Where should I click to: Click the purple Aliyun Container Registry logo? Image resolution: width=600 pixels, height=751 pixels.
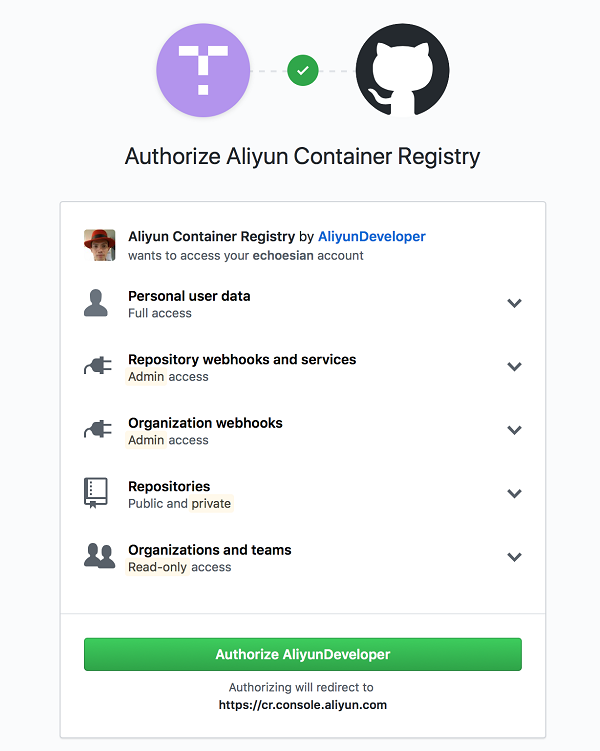(x=203, y=70)
